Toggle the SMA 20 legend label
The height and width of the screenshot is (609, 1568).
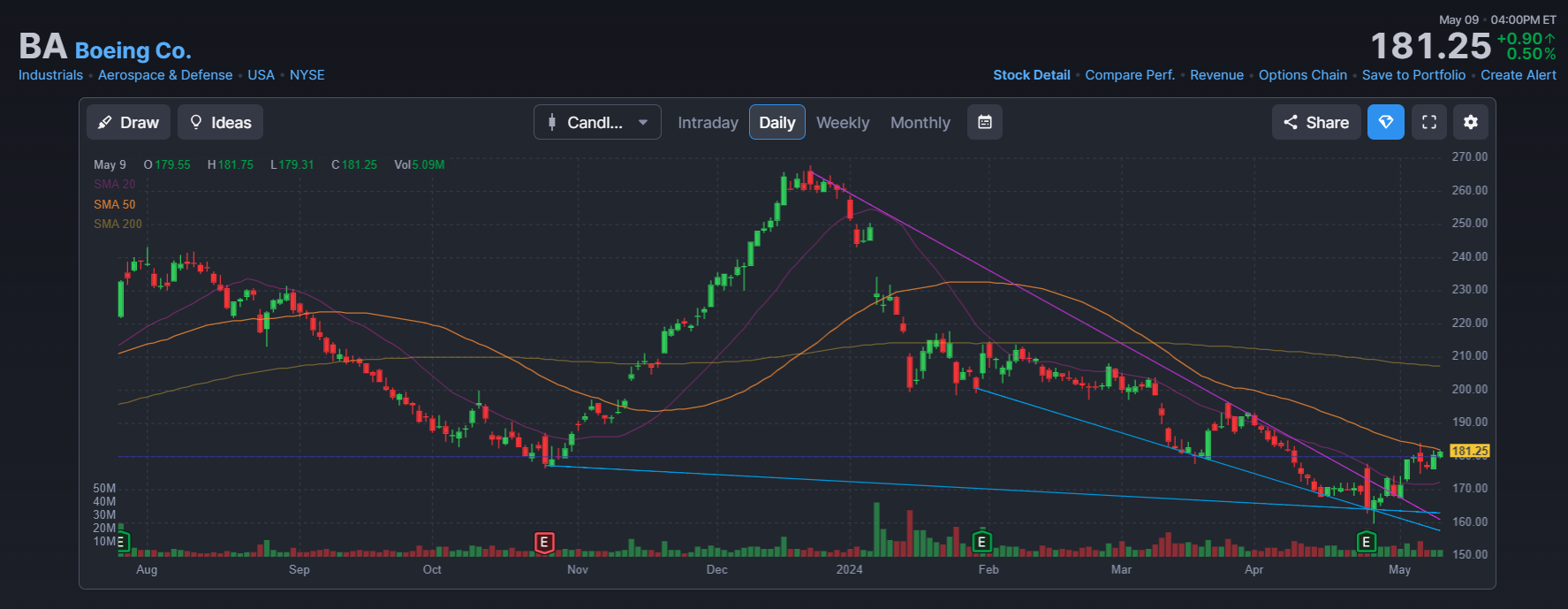tap(115, 184)
